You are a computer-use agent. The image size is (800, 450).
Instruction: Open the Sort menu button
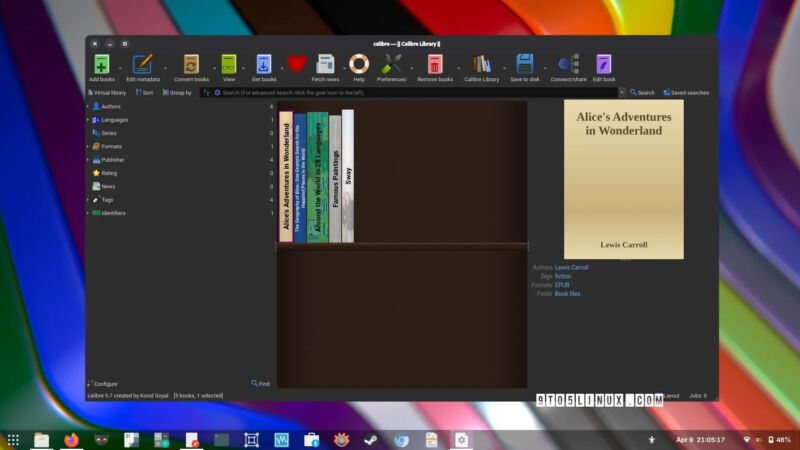144,92
